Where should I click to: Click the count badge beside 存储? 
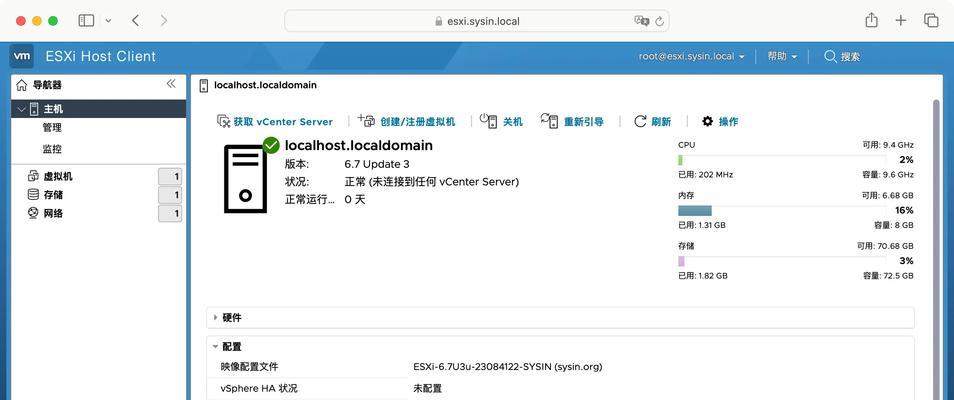pyautogui.click(x=170, y=195)
